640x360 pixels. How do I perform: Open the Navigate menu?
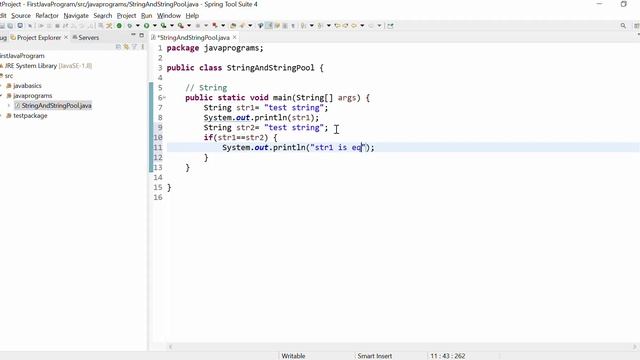point(76,16)
